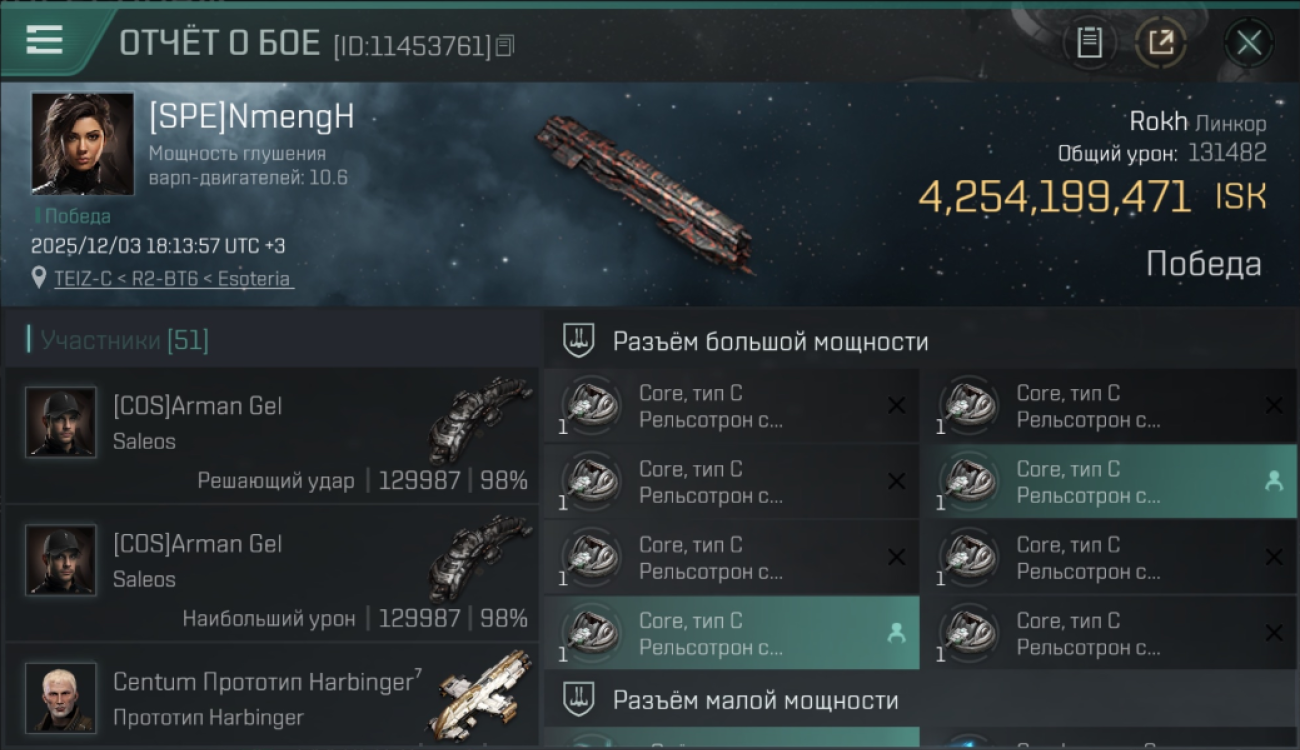Viewport: 1300px width, 750px height.
Task: Click the X on top-right railgun module
Action: click(1273, 405)
